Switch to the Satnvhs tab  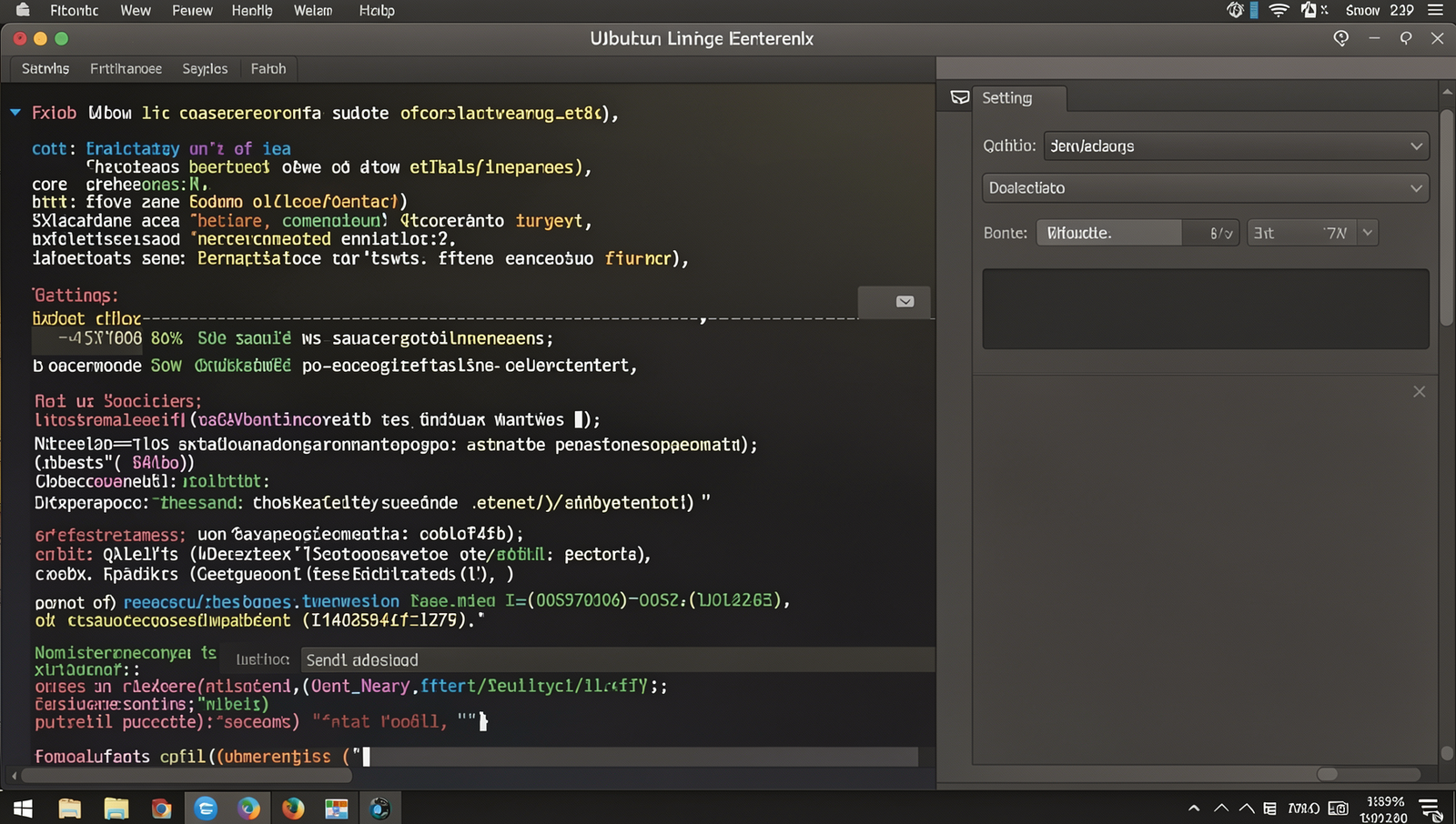click(x=45, y=68)
